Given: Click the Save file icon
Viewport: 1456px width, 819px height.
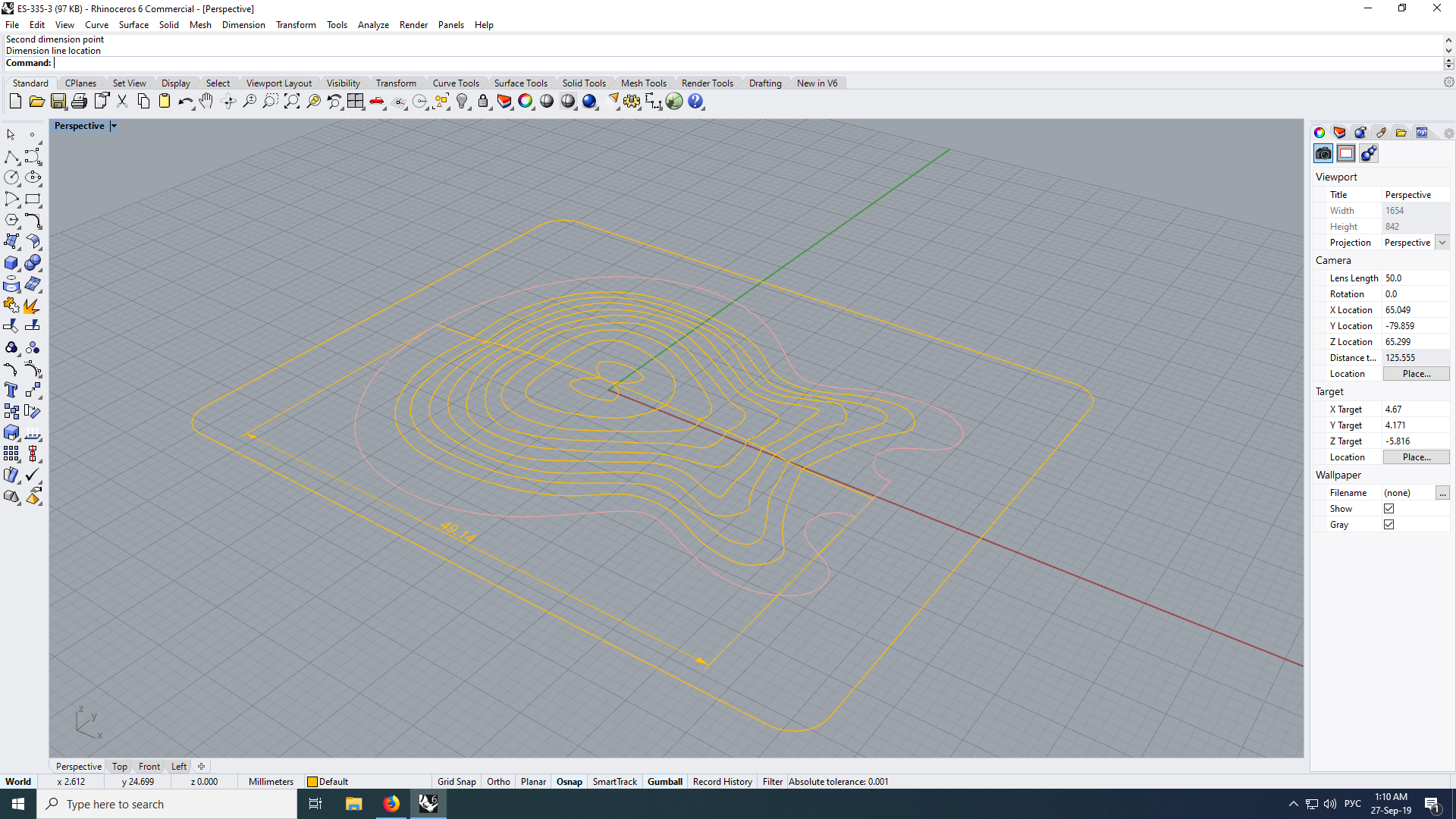Looking at the screenshot, I should click(58, 102).
